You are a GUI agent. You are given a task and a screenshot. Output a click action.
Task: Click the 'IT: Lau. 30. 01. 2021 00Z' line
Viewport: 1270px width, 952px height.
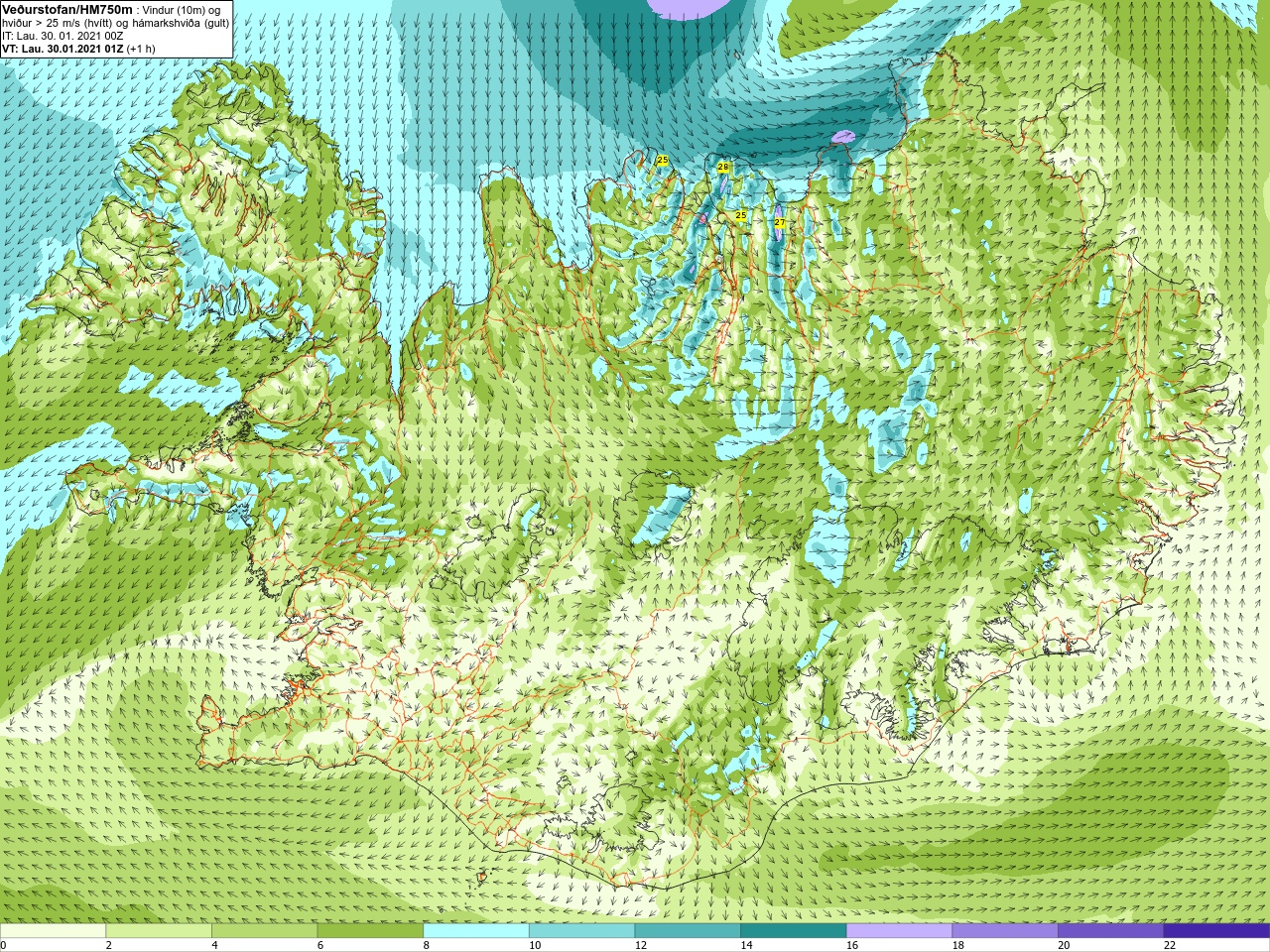click(x=63, y=36)
